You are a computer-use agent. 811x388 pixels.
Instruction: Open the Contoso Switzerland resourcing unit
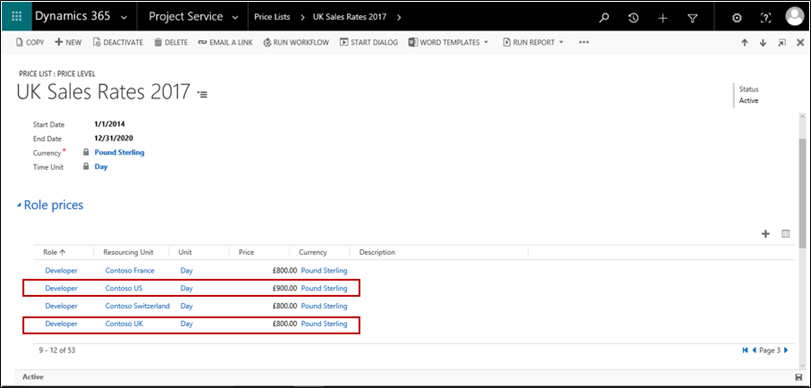[138, 306]
